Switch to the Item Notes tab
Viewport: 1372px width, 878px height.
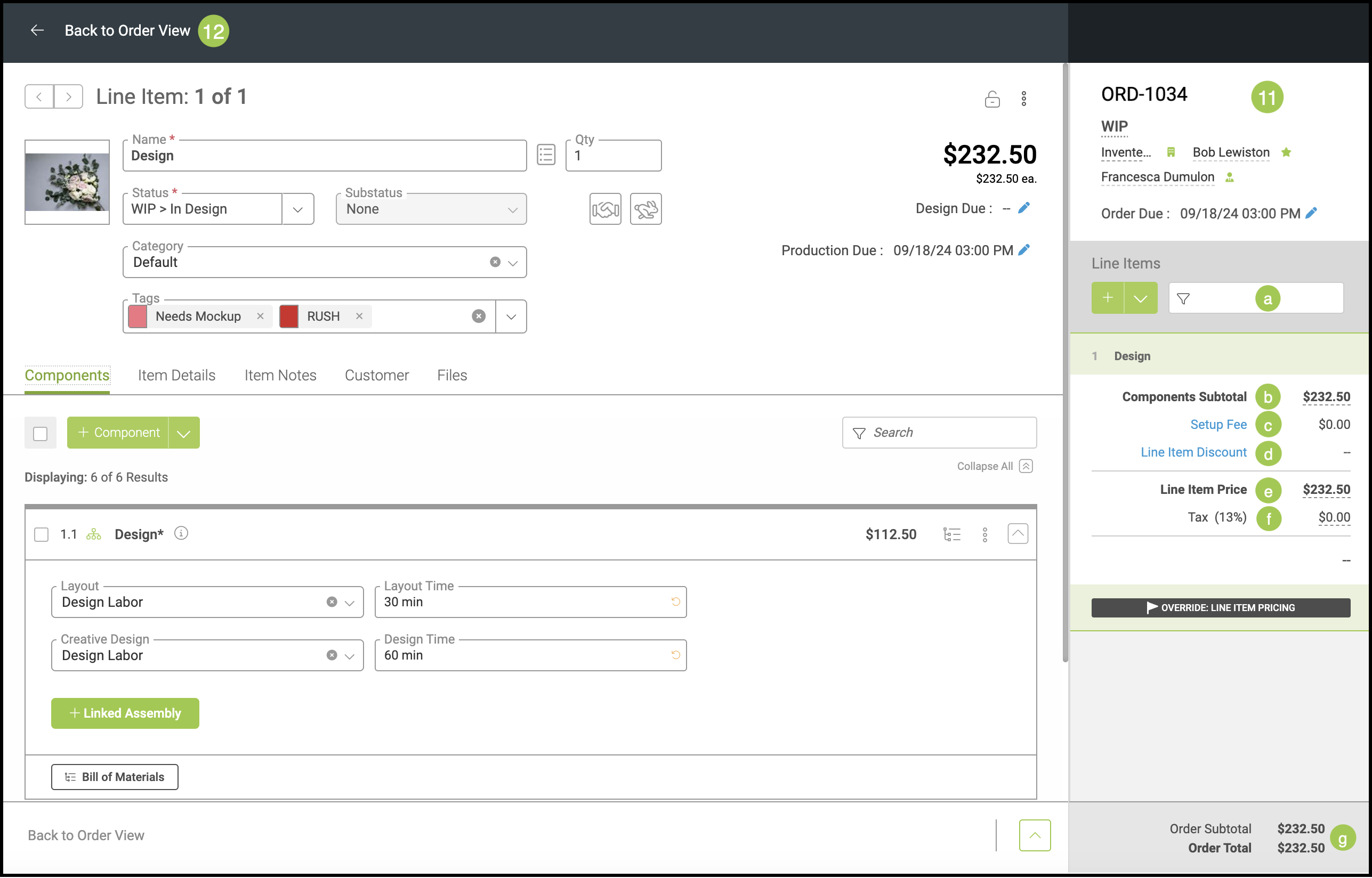pos(280,375)
